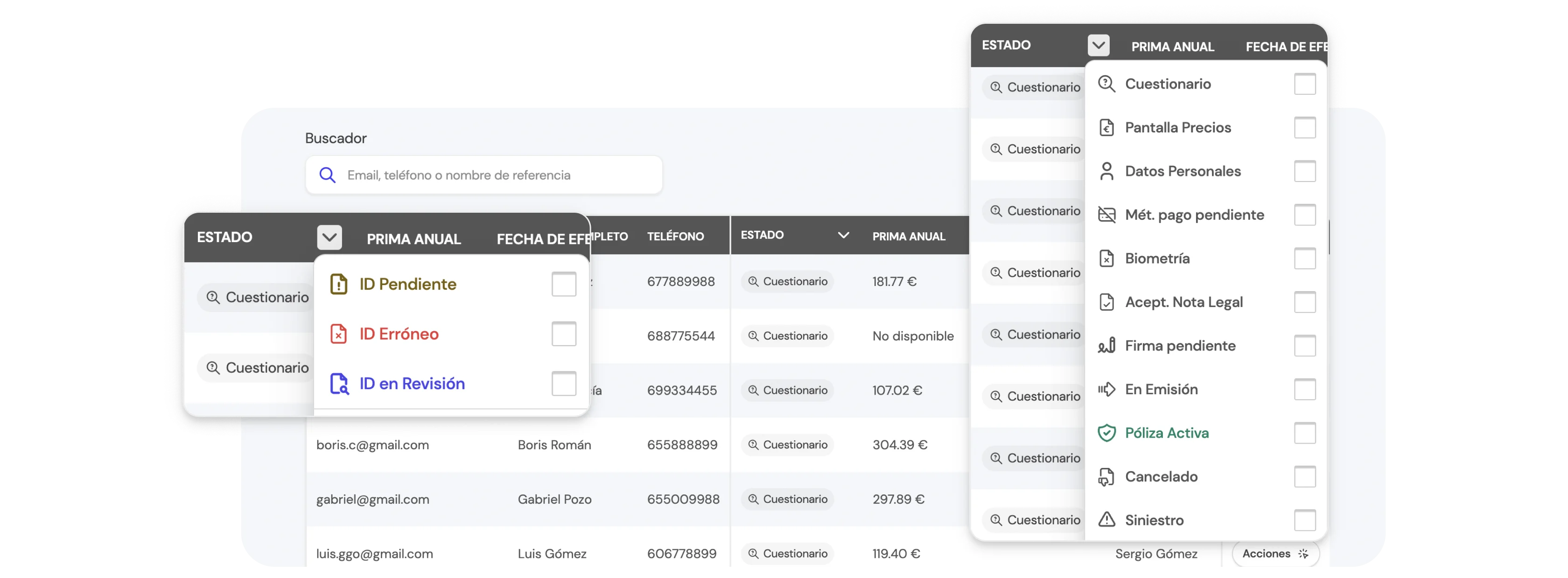The width and height of the screenshot is (1568, 578).
Task: Select the ID Erróneo filter option
Action: pos(452,334)
